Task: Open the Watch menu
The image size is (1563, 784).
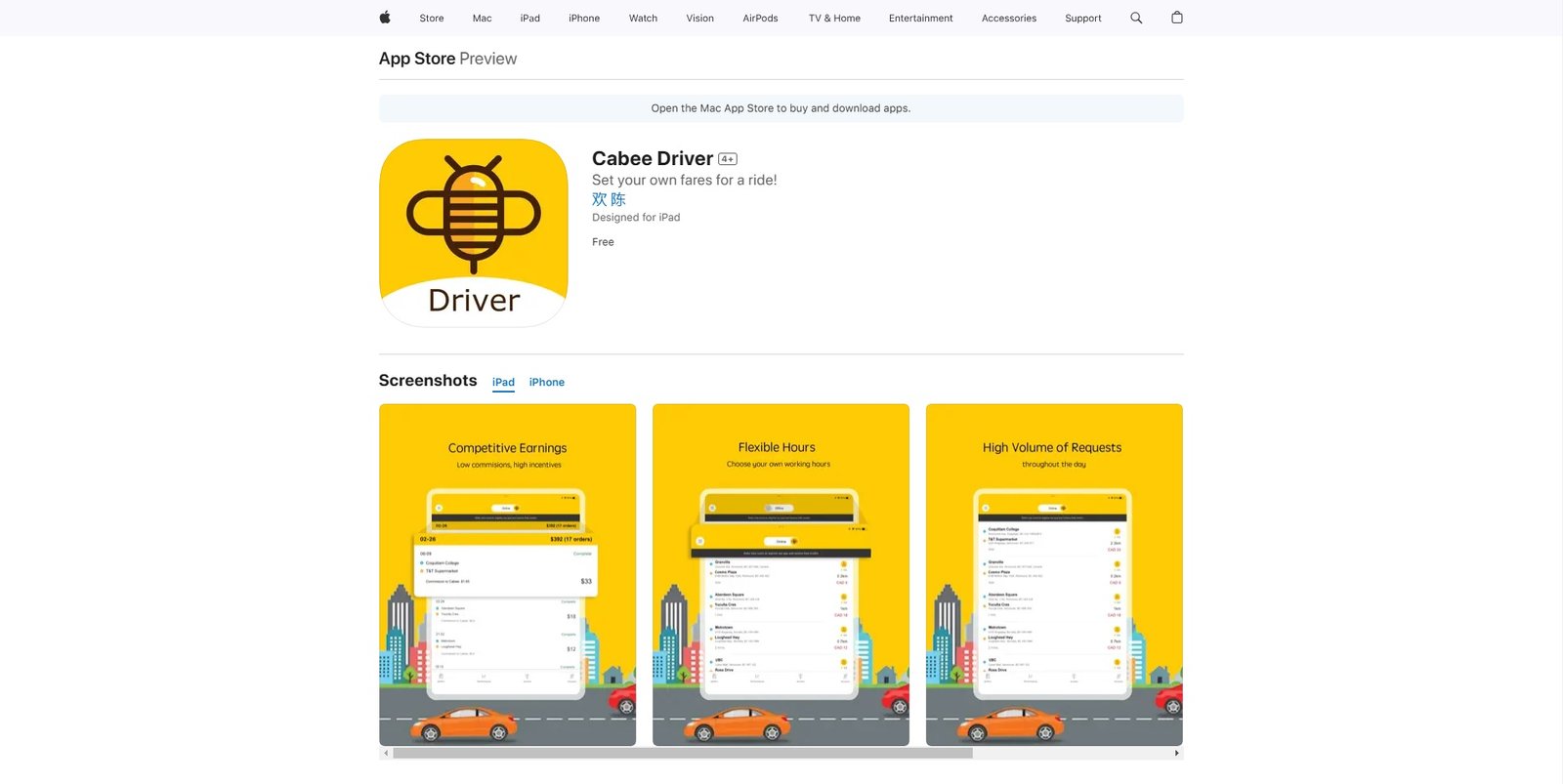Action: pyautogui.click(x=643, y=19)
